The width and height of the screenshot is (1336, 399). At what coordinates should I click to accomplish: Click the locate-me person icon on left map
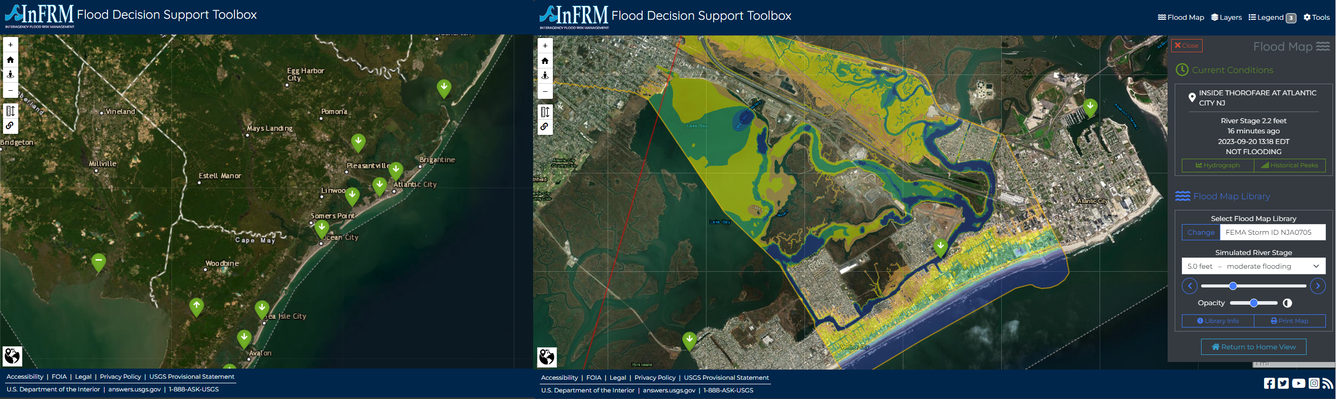click(10, 75)
